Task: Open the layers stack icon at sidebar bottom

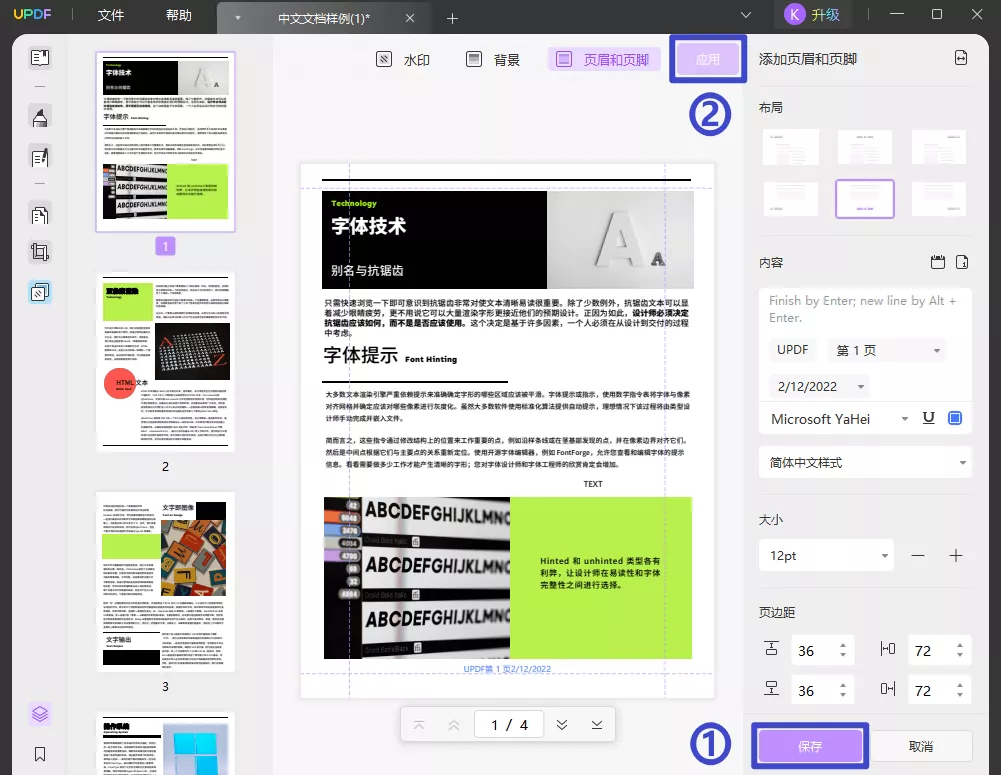Action: click(x=40, y=714)
